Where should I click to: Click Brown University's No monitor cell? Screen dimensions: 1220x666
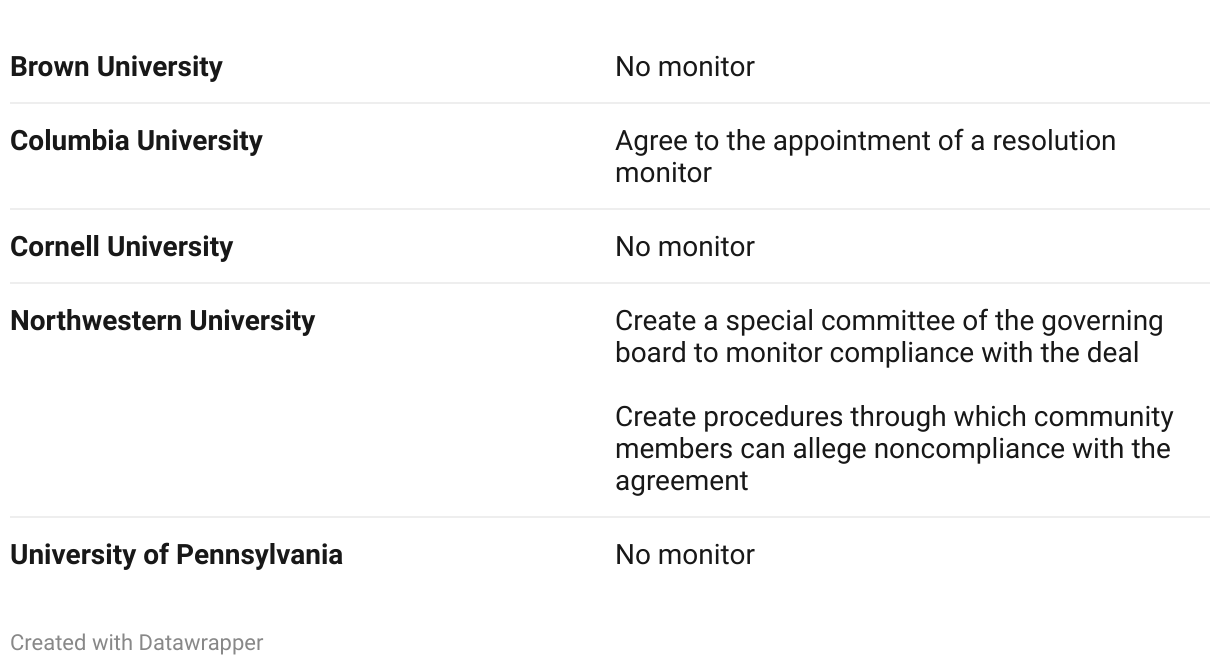tap(684, 67)
